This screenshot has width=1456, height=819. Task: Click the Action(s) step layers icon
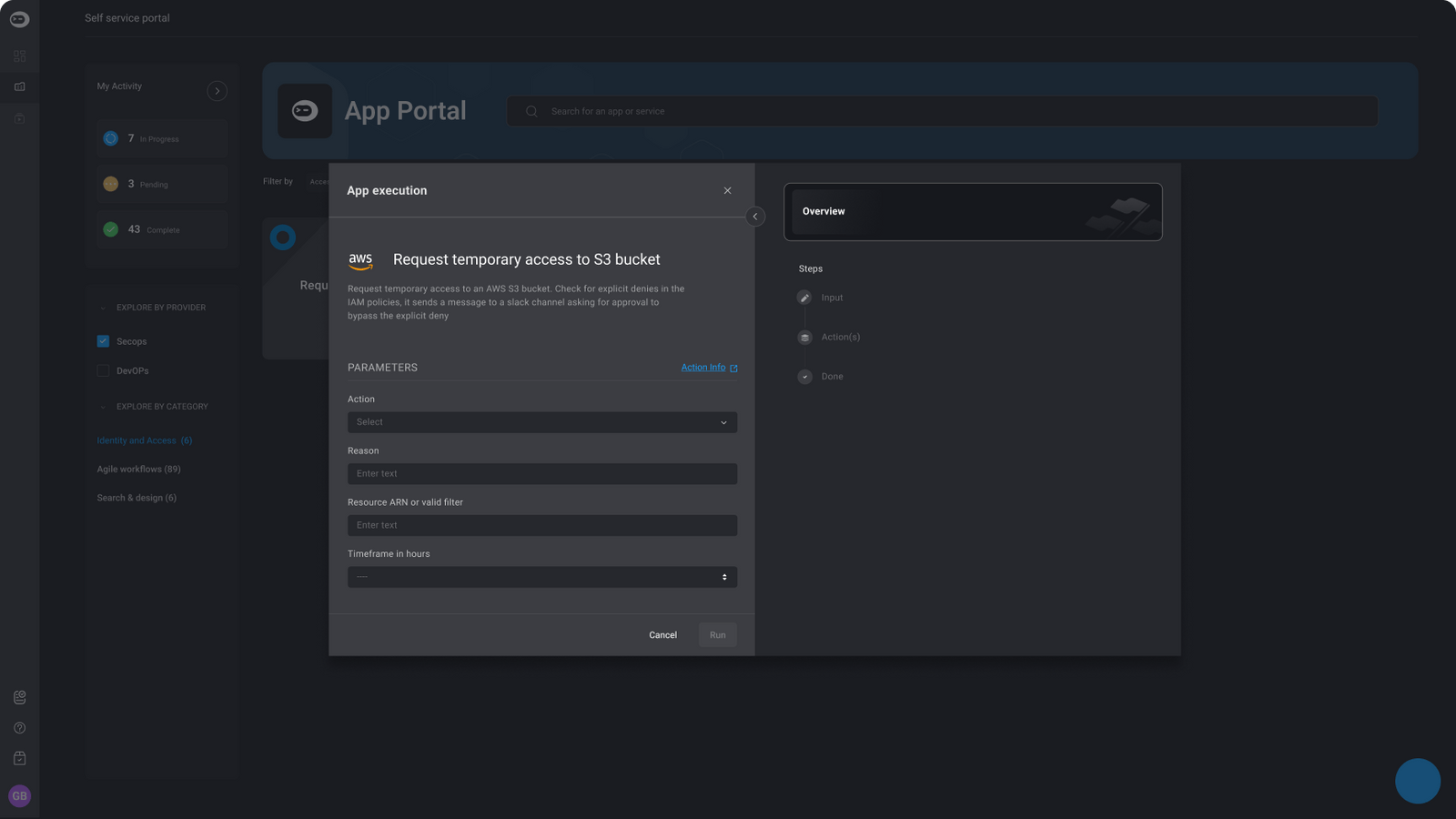(804, 338)
